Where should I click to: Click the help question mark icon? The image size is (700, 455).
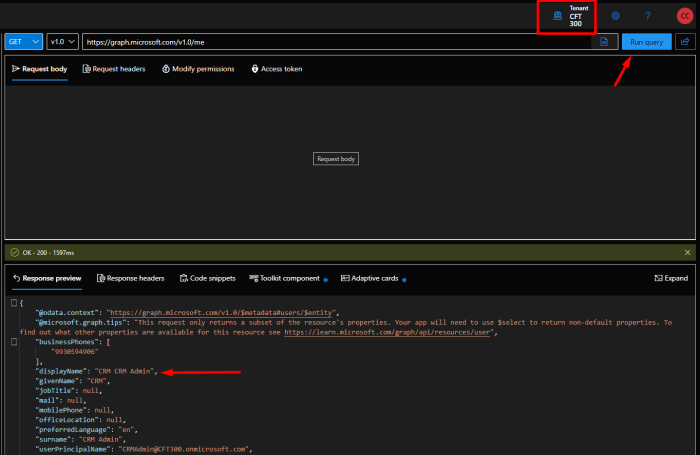648,16
